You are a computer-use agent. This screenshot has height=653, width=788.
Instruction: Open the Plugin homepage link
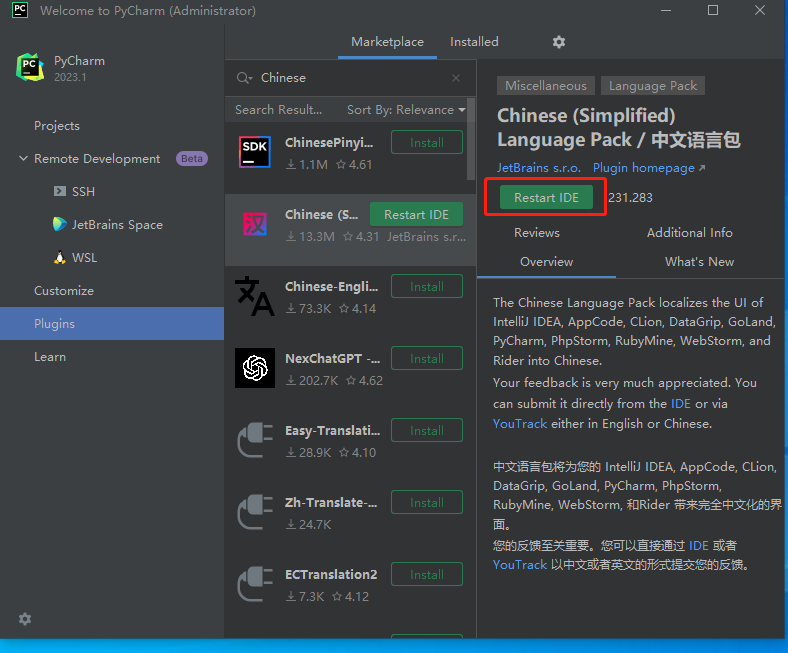tap(649, 168)
